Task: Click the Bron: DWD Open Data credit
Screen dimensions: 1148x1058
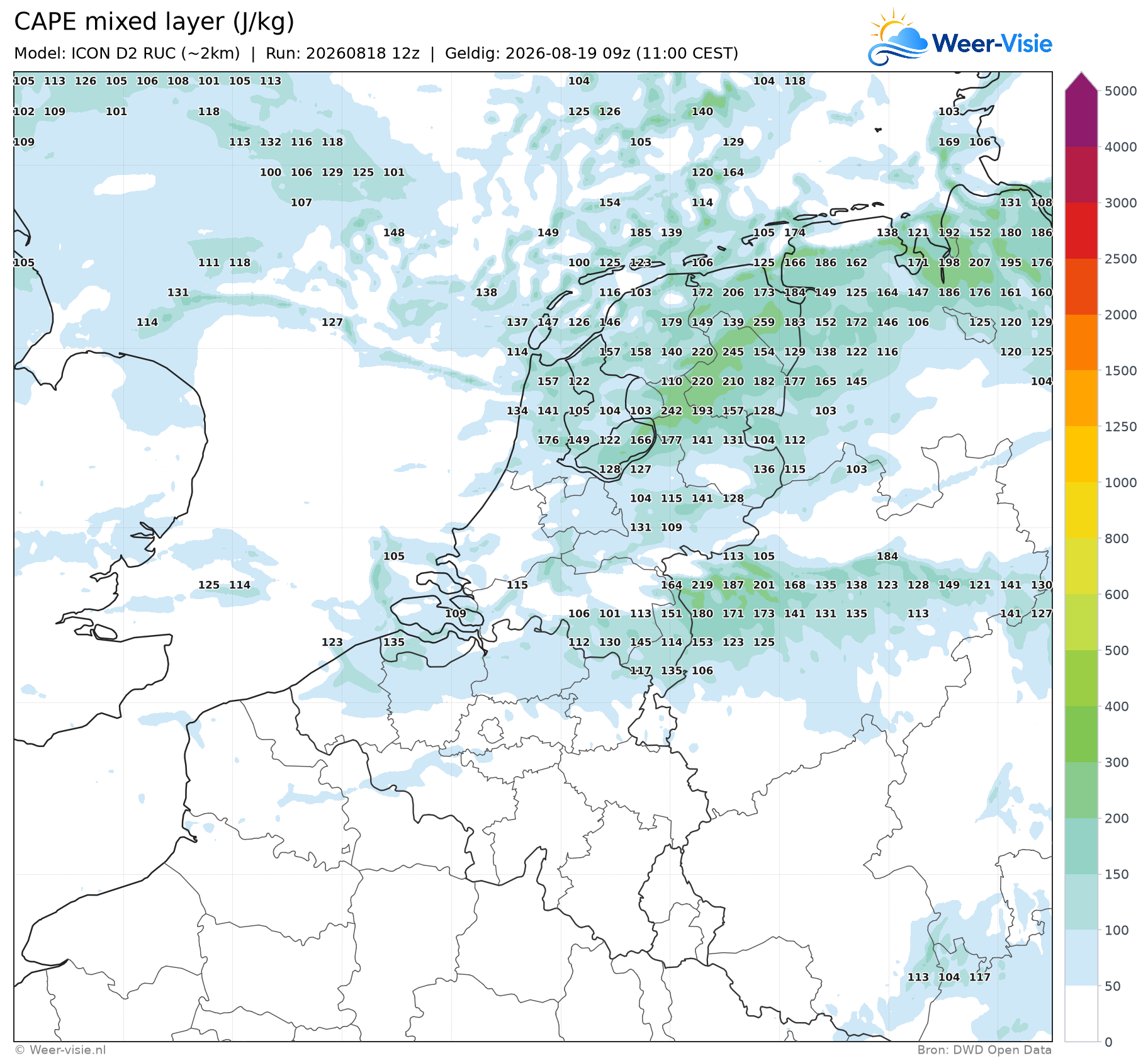Action: point(984,1050)
